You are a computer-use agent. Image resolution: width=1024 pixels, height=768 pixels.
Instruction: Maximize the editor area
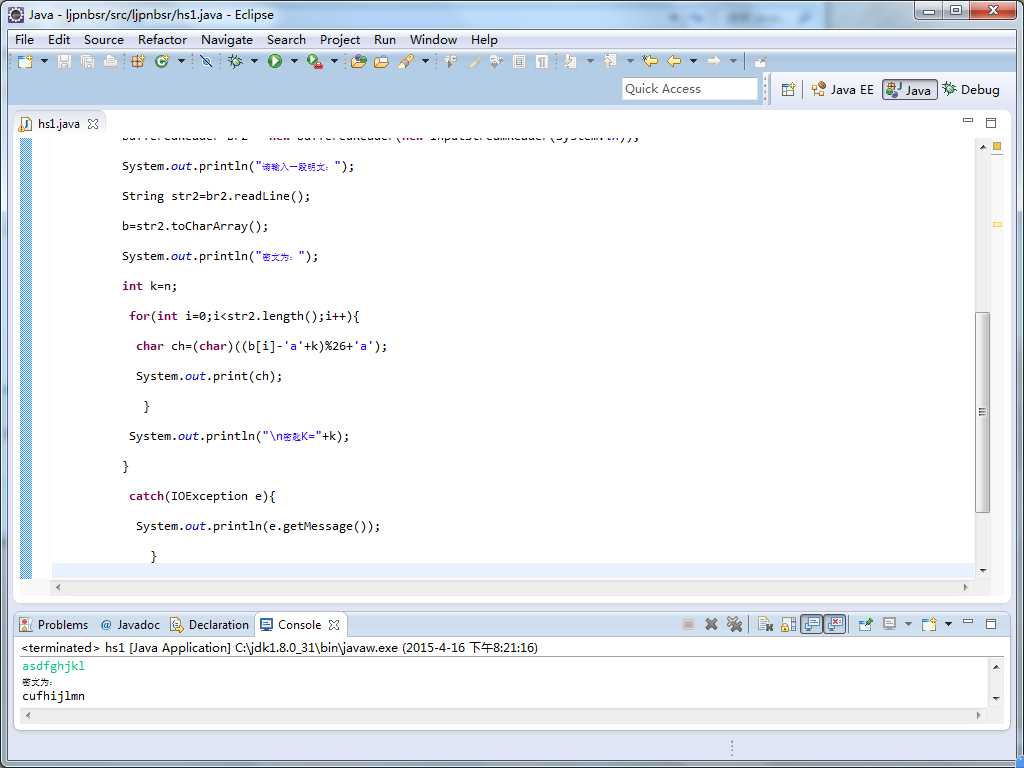(x=991, y=122)
